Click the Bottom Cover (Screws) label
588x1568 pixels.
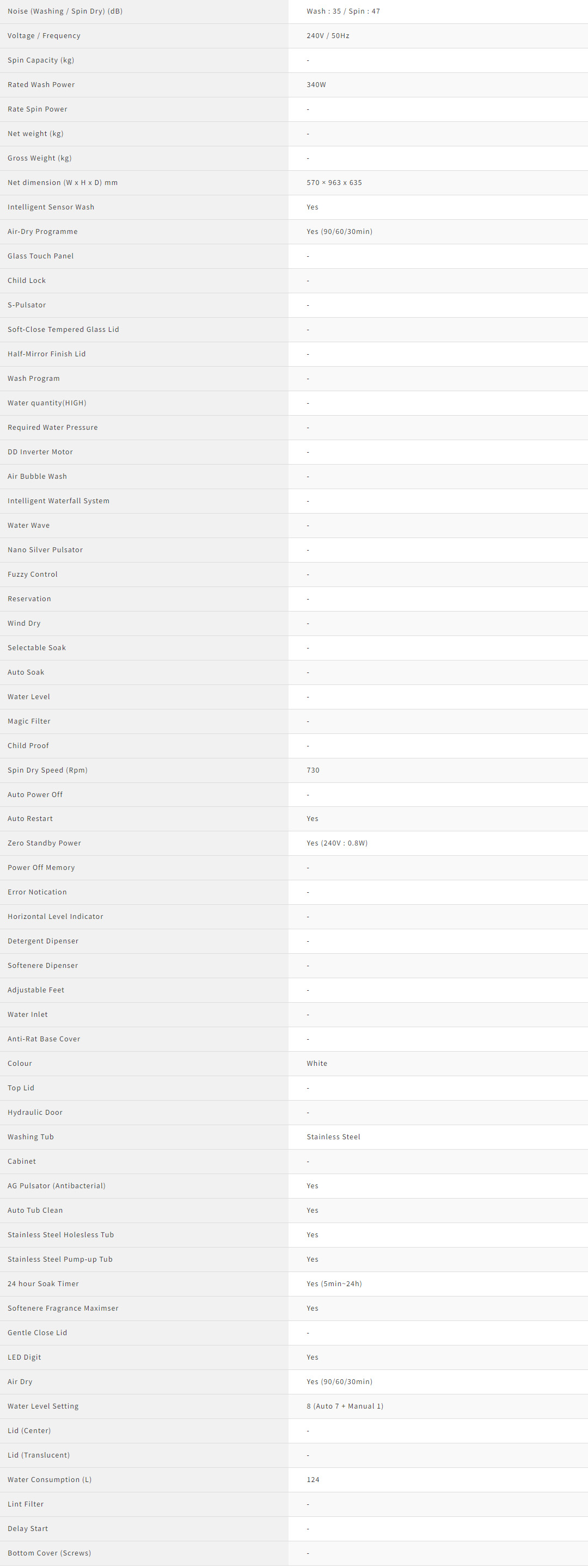pos(50,1553)
